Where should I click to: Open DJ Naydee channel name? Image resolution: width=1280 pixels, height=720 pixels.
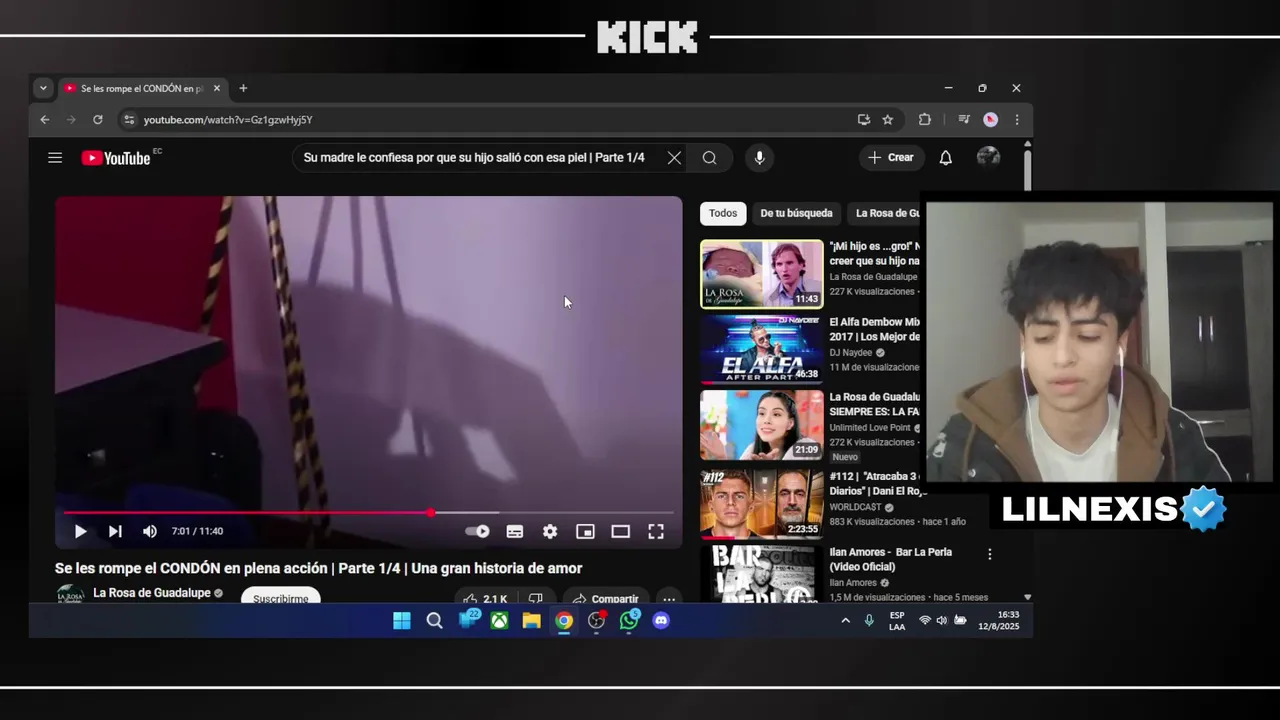click(x=851, y=353)
